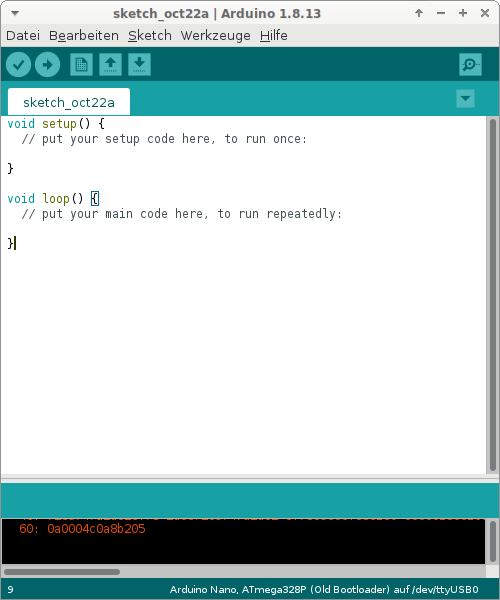Open the Serial Monitor magnifier icon
Screen dimensions: 500x600
(470, 64)
